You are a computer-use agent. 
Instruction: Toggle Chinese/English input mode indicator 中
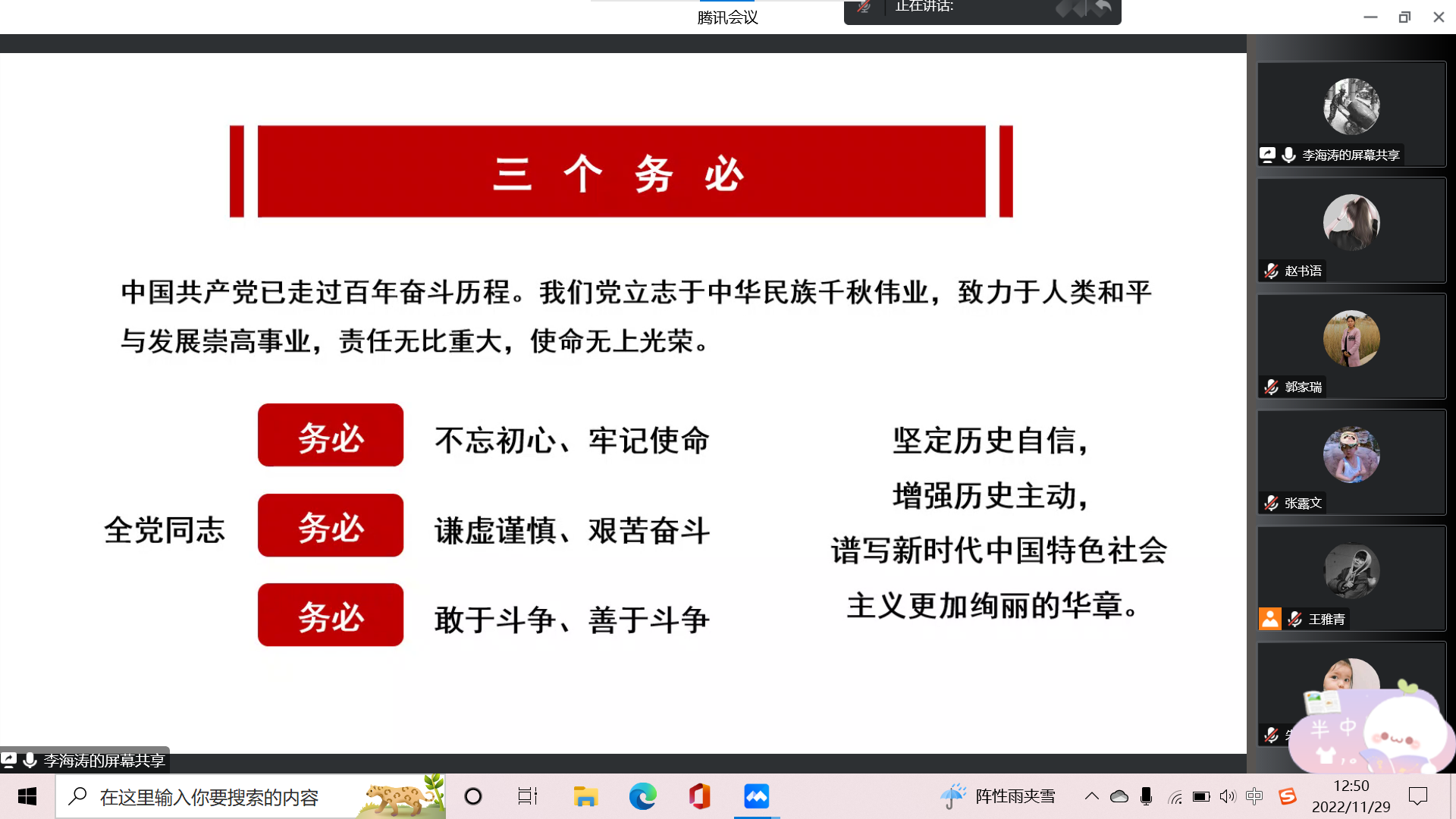coord(1254,796)
